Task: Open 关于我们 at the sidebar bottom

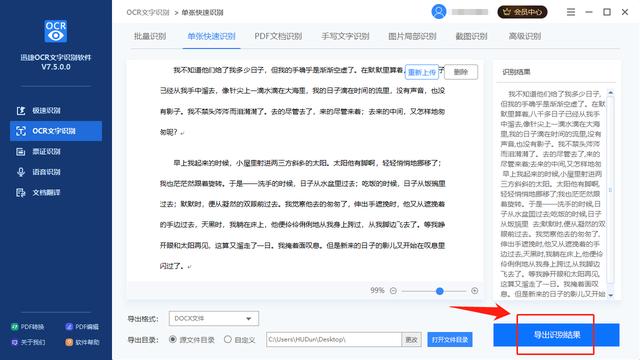Action: (x=28, y=342)
